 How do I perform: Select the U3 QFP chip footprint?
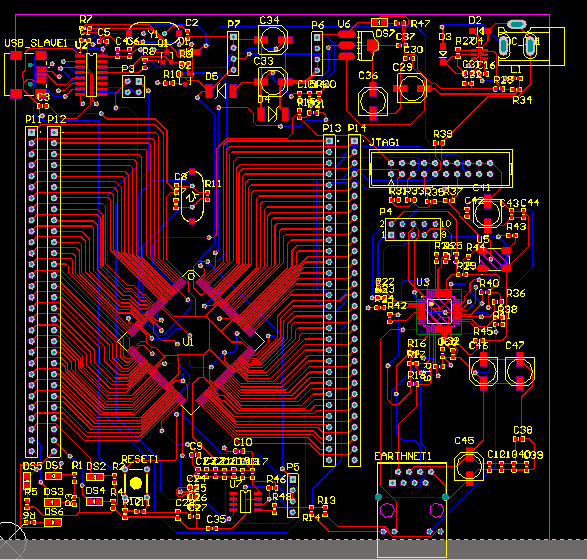coord(439,311)
